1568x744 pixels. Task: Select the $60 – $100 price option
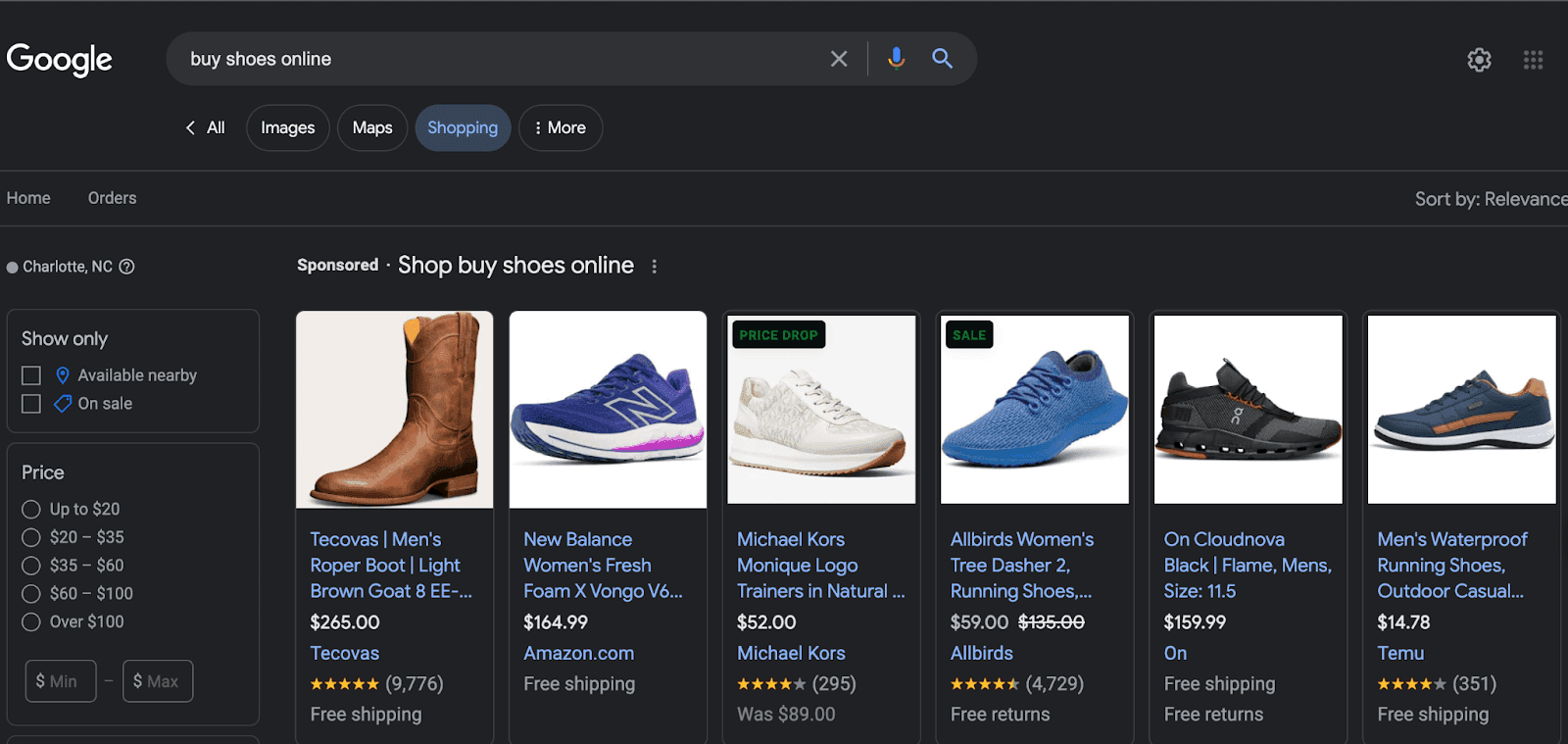click(31, 594)
